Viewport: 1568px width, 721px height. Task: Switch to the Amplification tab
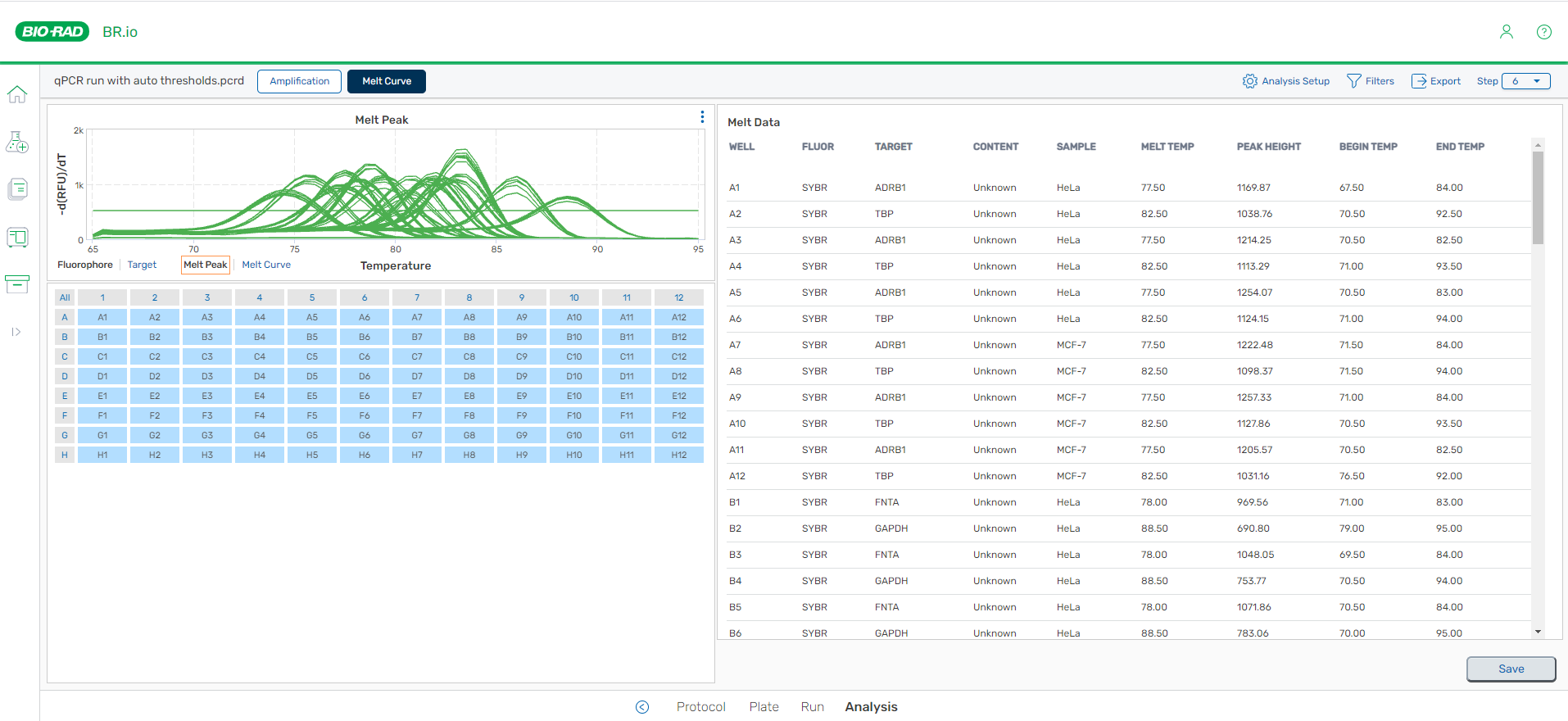click(x=299, y=81)
